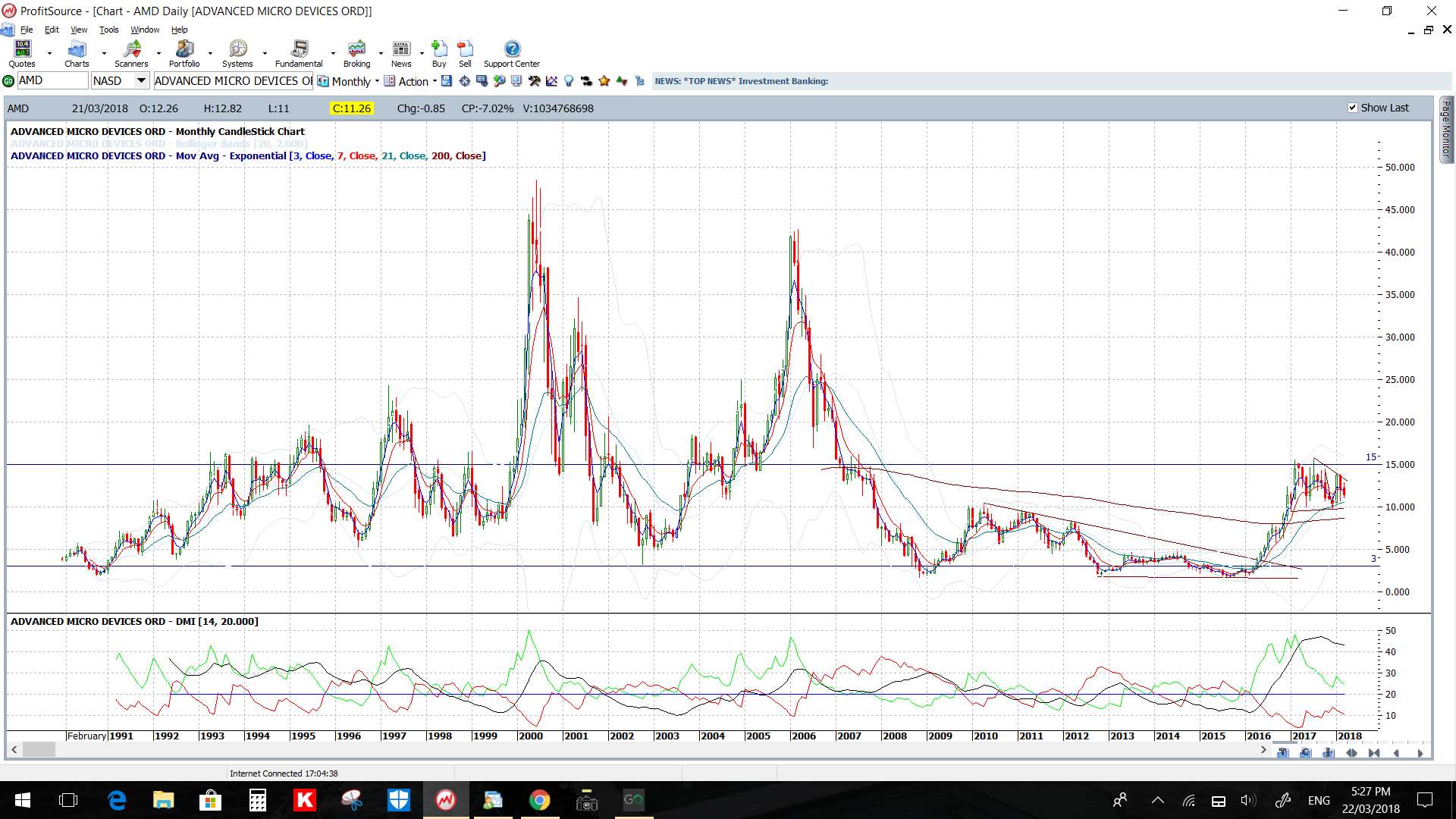Click the TOP NEWS Investment Banking ticker
1456x819 pixels.
(741, 81)
